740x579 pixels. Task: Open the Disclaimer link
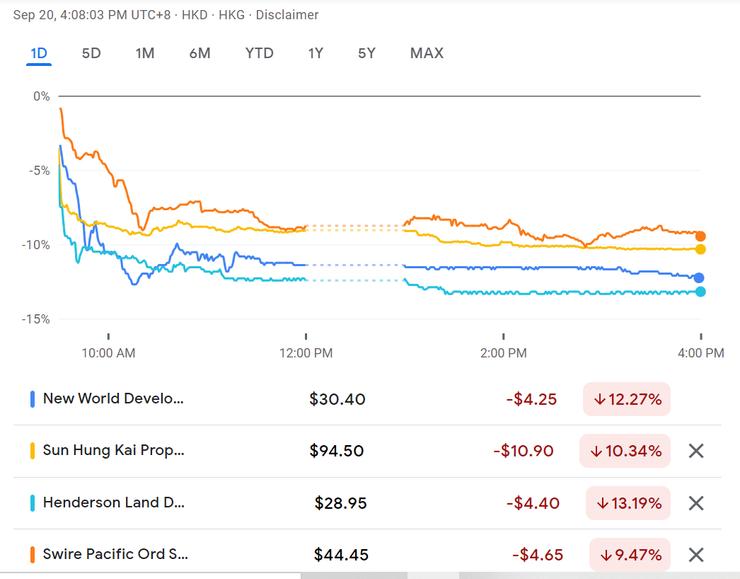[288, 15]
